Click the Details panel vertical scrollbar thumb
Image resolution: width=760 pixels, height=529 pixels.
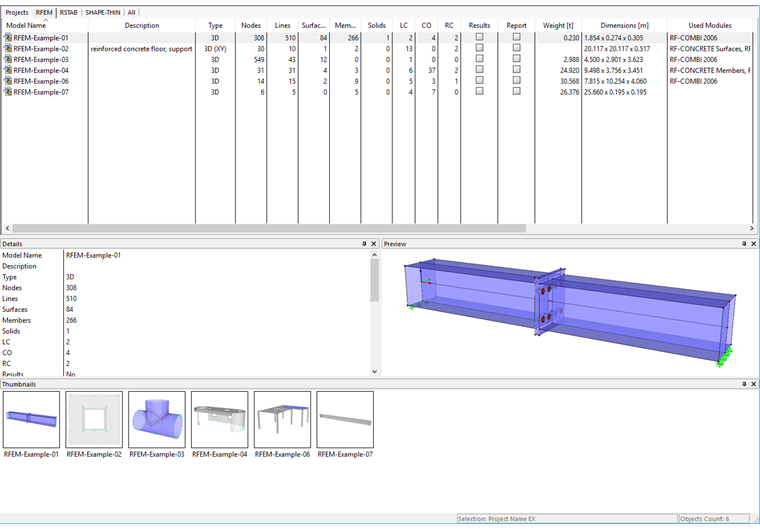pos(374,280)
